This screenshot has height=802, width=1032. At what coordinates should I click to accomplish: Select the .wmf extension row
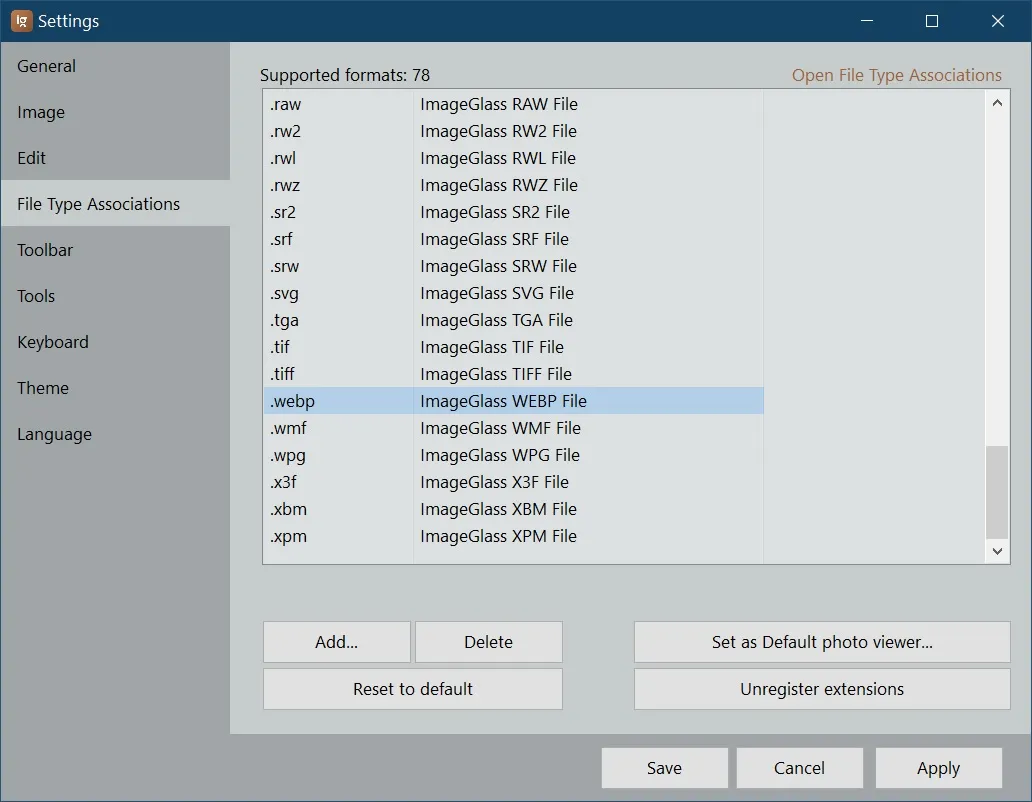513,428
